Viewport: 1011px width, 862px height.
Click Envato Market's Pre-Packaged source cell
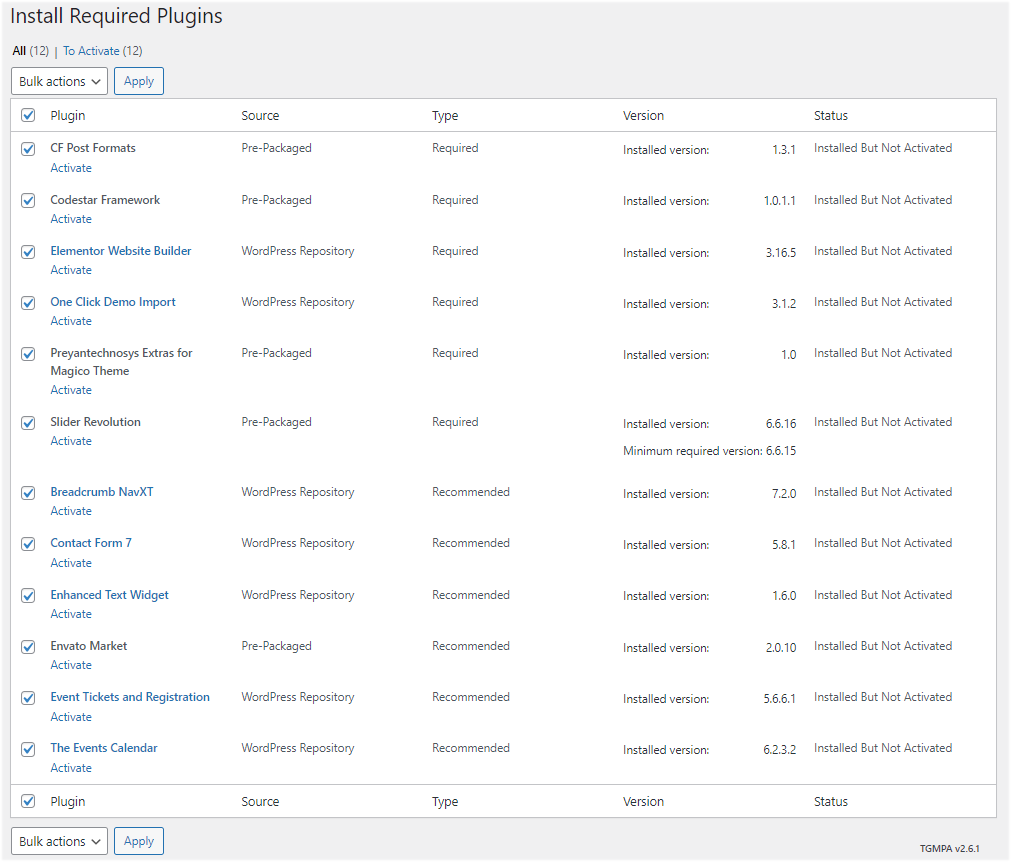[x=277, y=646]
